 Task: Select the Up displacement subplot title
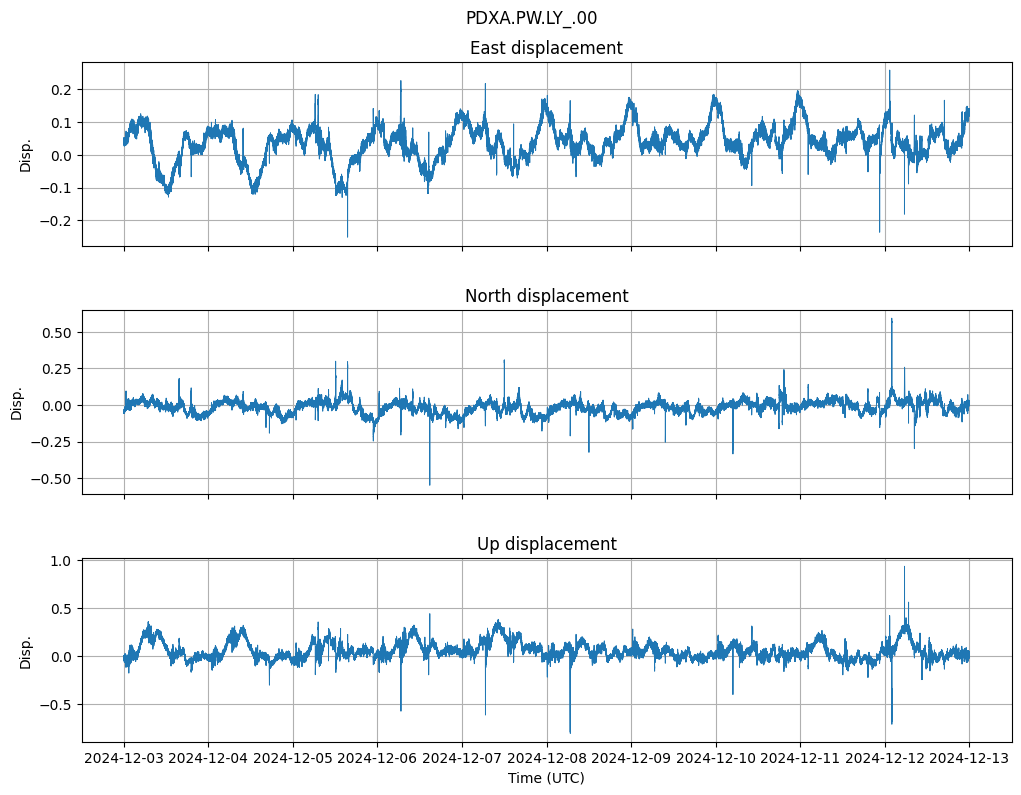tap(546, 544)
